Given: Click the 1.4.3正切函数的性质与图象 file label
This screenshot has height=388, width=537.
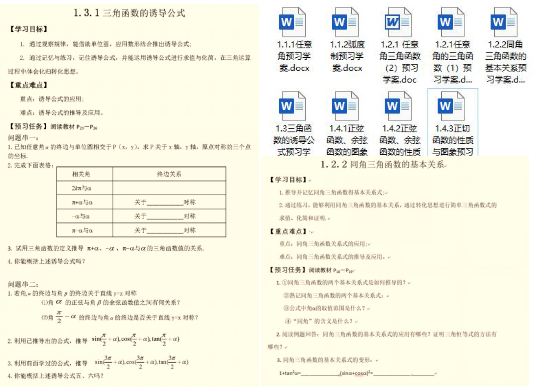Looking at the screenshot, I should [x=452, y=140].
